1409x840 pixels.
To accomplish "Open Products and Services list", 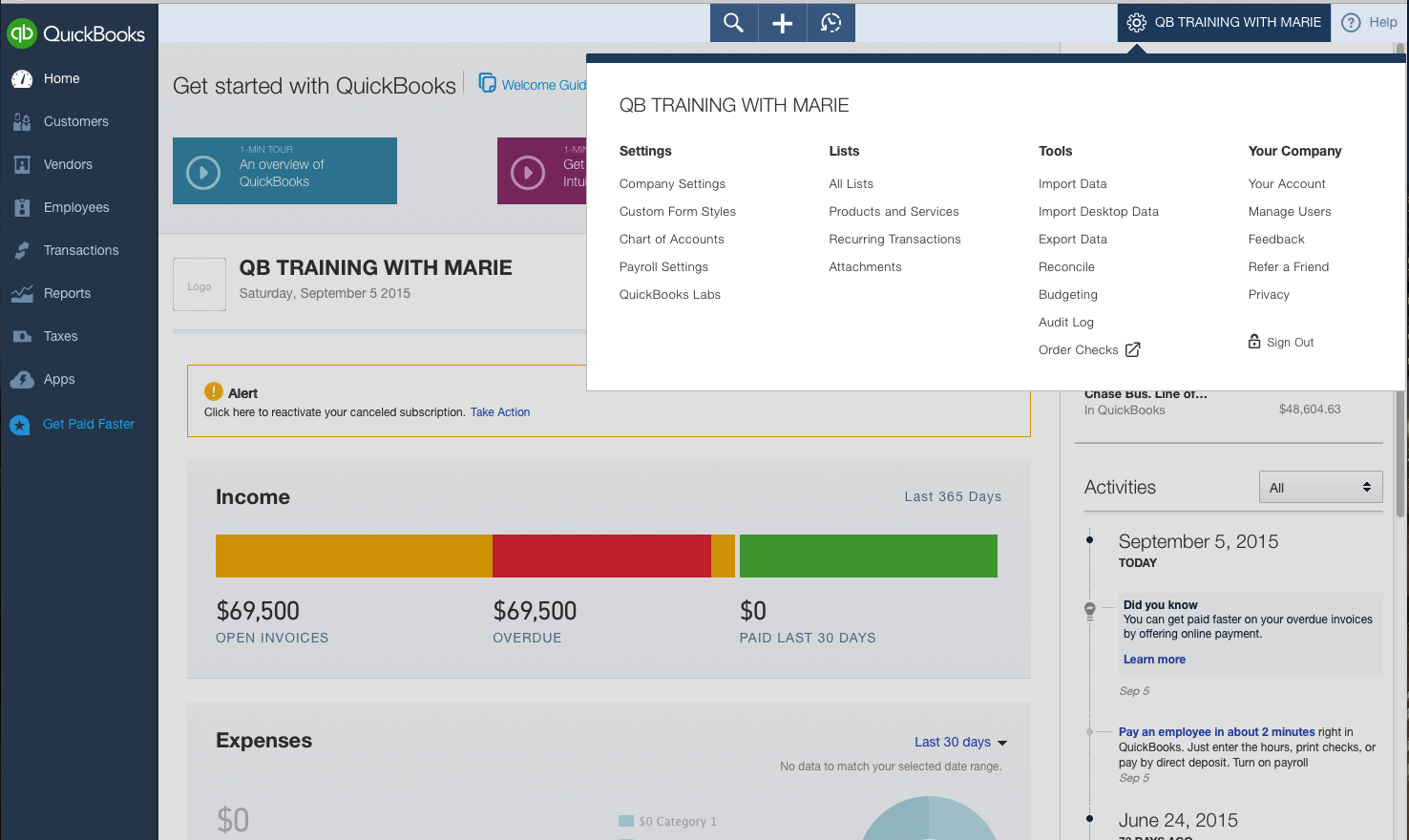I will click(x=894, y=212).
